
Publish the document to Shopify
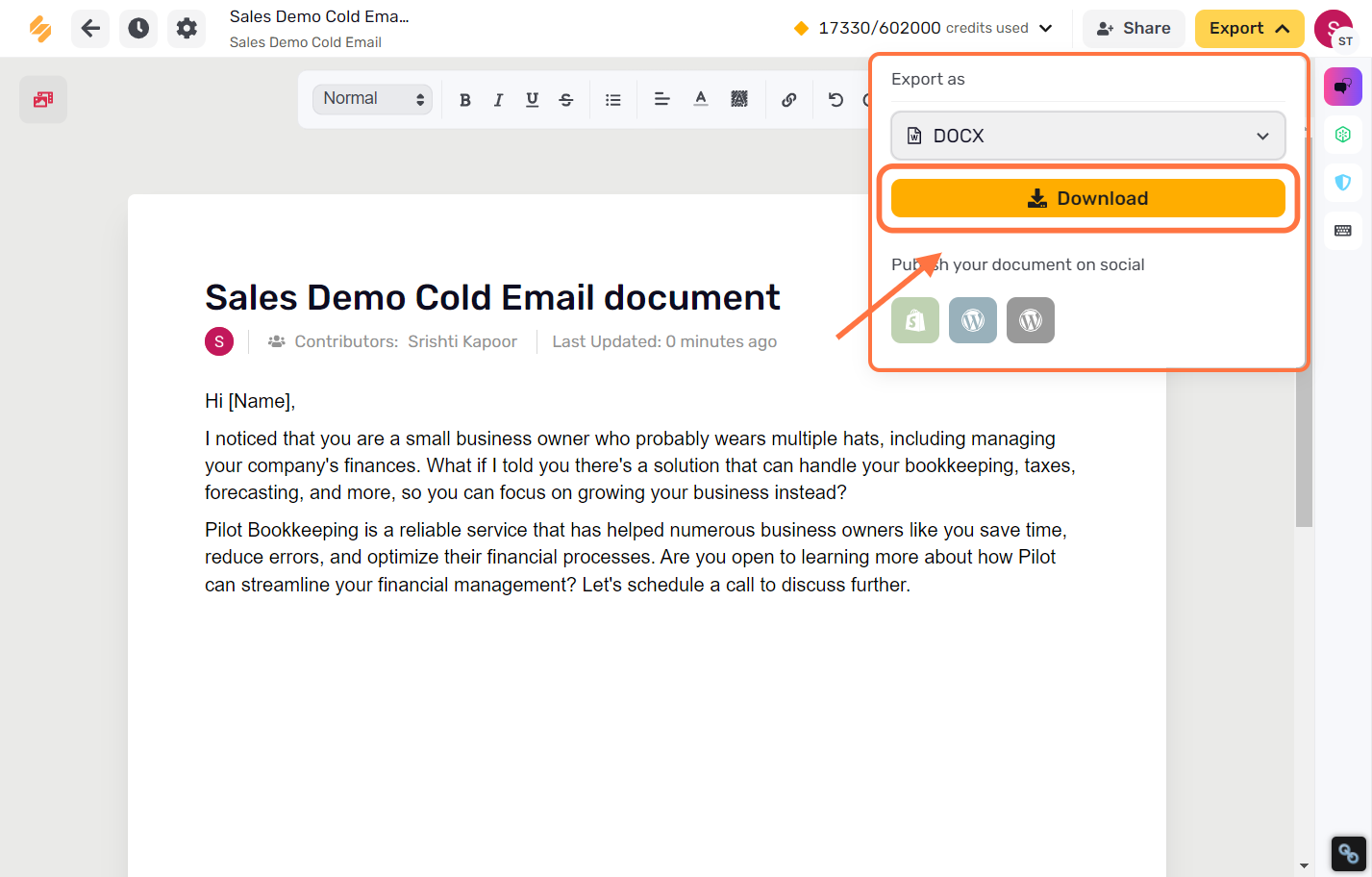pos(915,319)
